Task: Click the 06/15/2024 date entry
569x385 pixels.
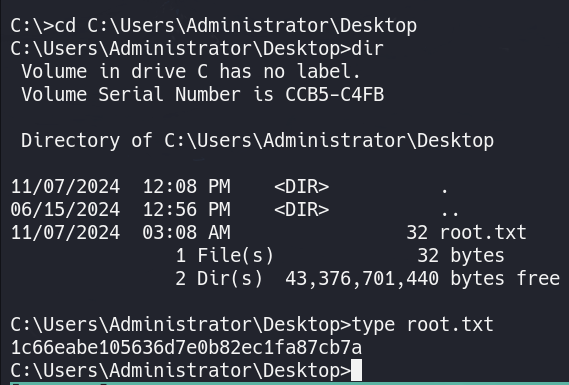Action: pyautogui.click(x=65, y=210)
